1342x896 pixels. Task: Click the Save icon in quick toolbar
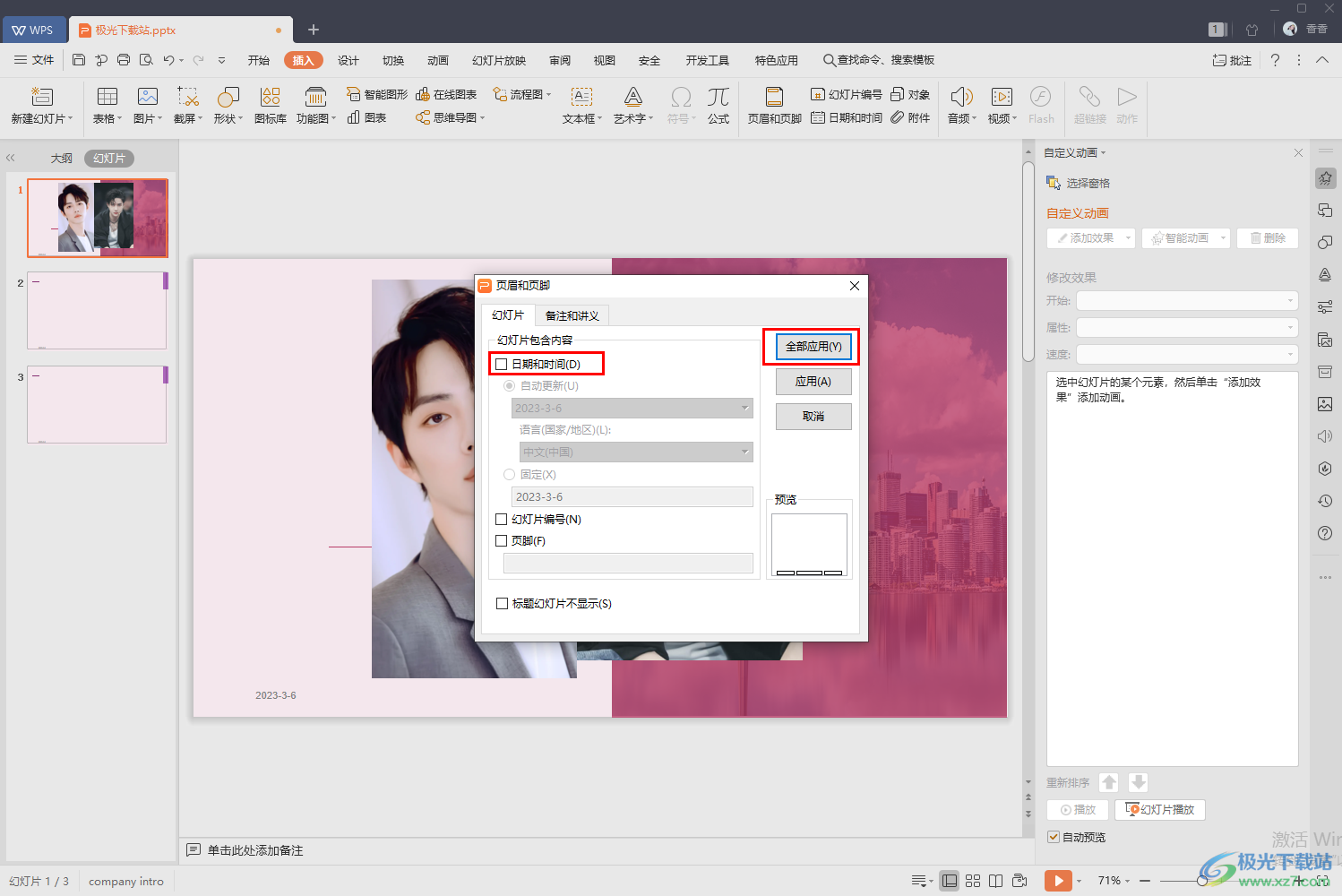[x=79, y=60]
